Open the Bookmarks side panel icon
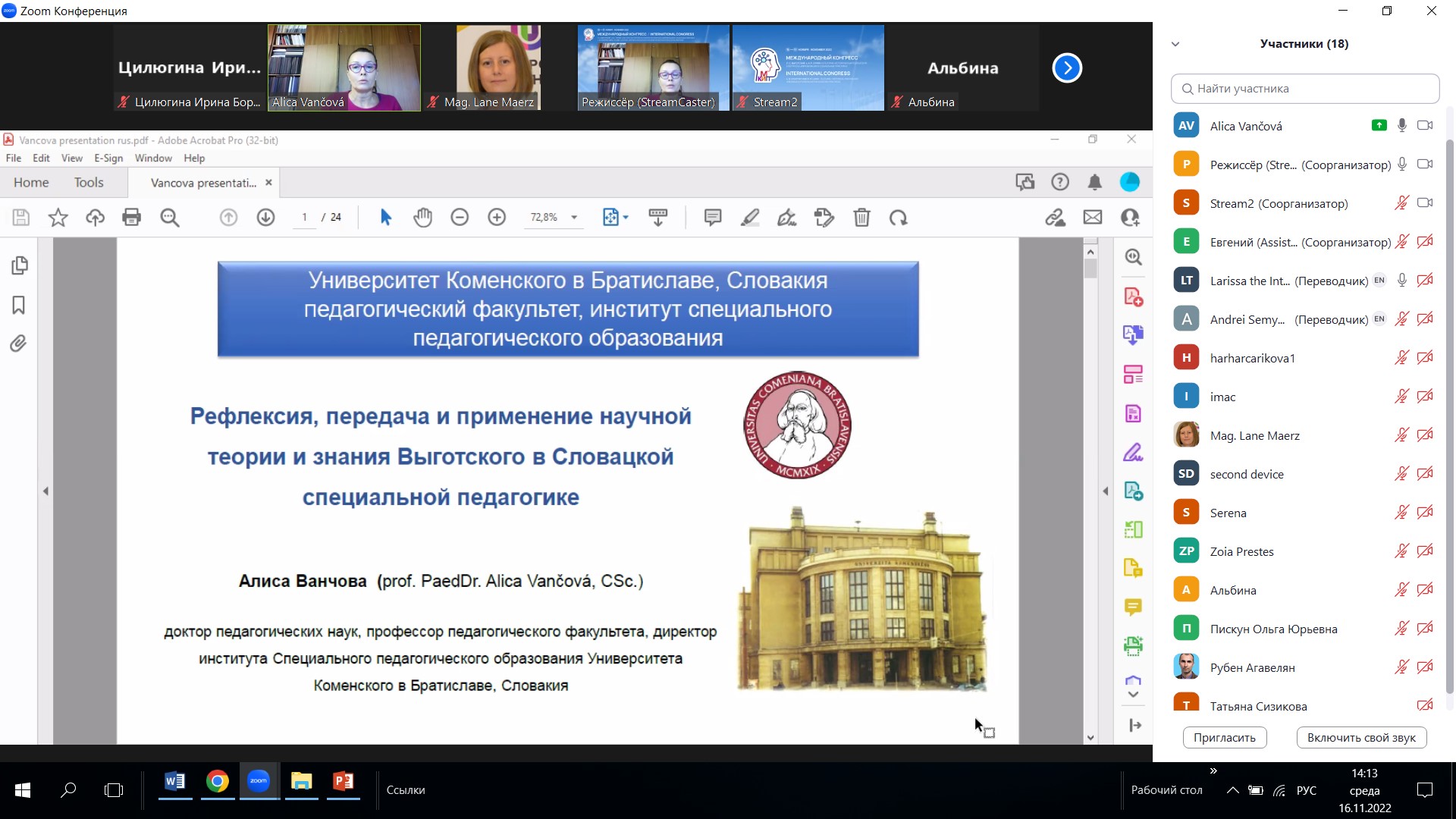Viewport: 1456px width, 819px height. pyautogui.click(x=19, y=305)
